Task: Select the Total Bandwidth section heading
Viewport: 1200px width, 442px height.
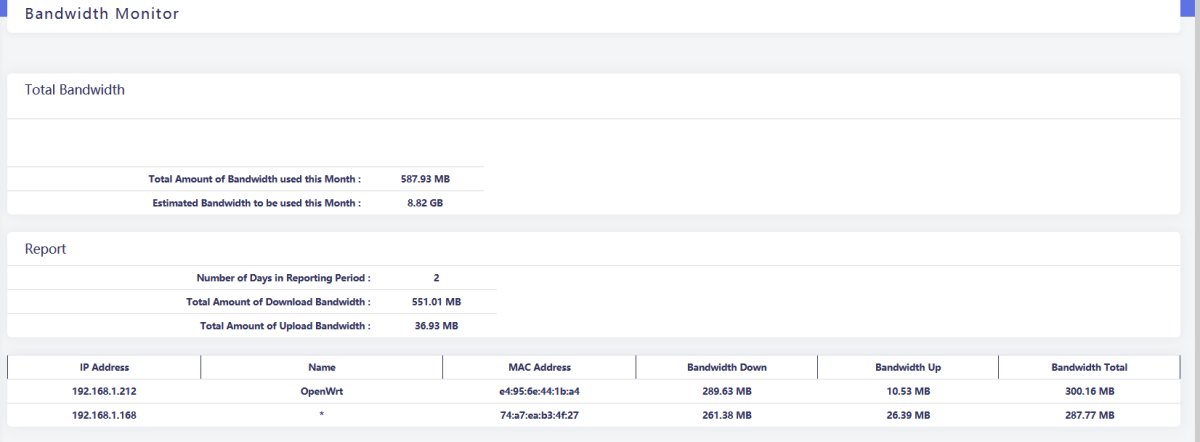Action: (75, 90)
